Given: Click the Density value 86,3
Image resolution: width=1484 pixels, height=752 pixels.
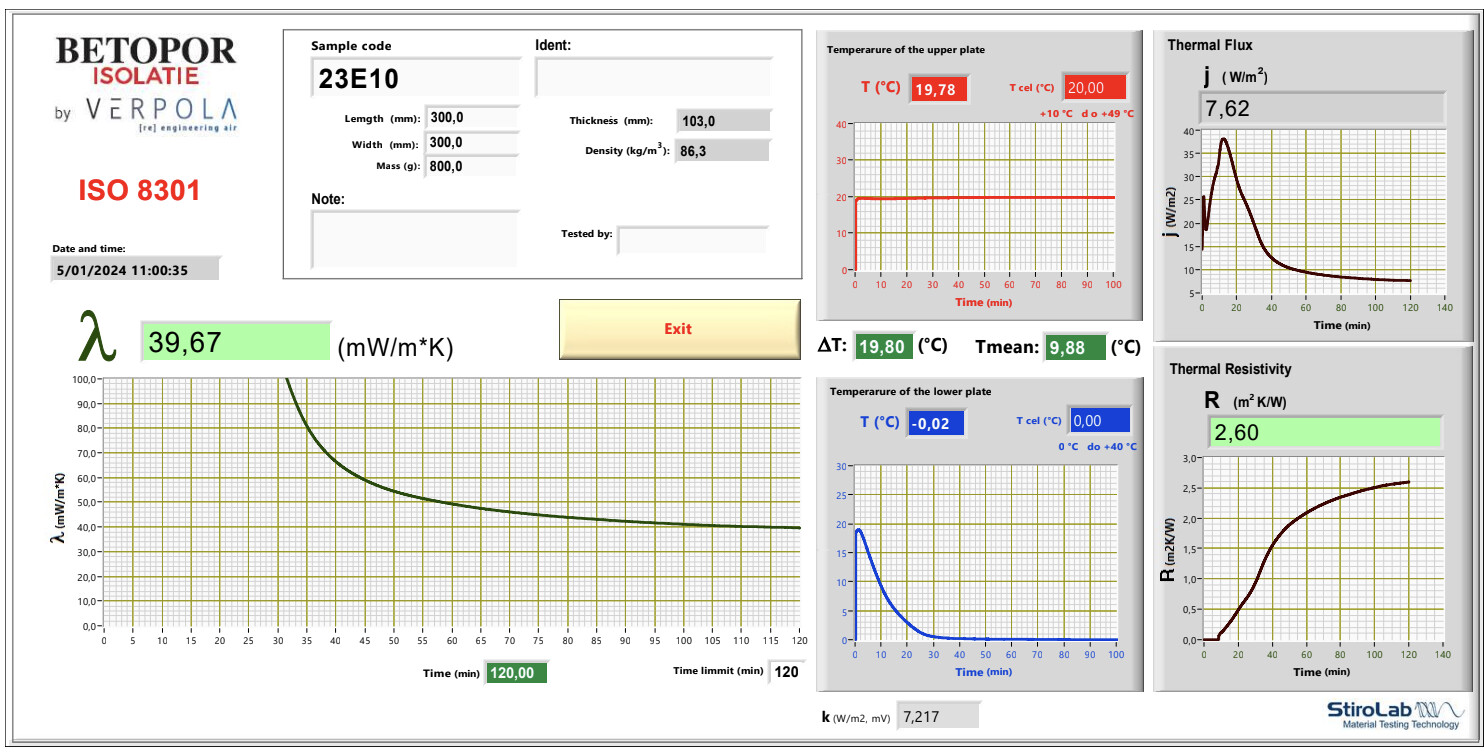Looking at the screenshot, I should (723, 151).
